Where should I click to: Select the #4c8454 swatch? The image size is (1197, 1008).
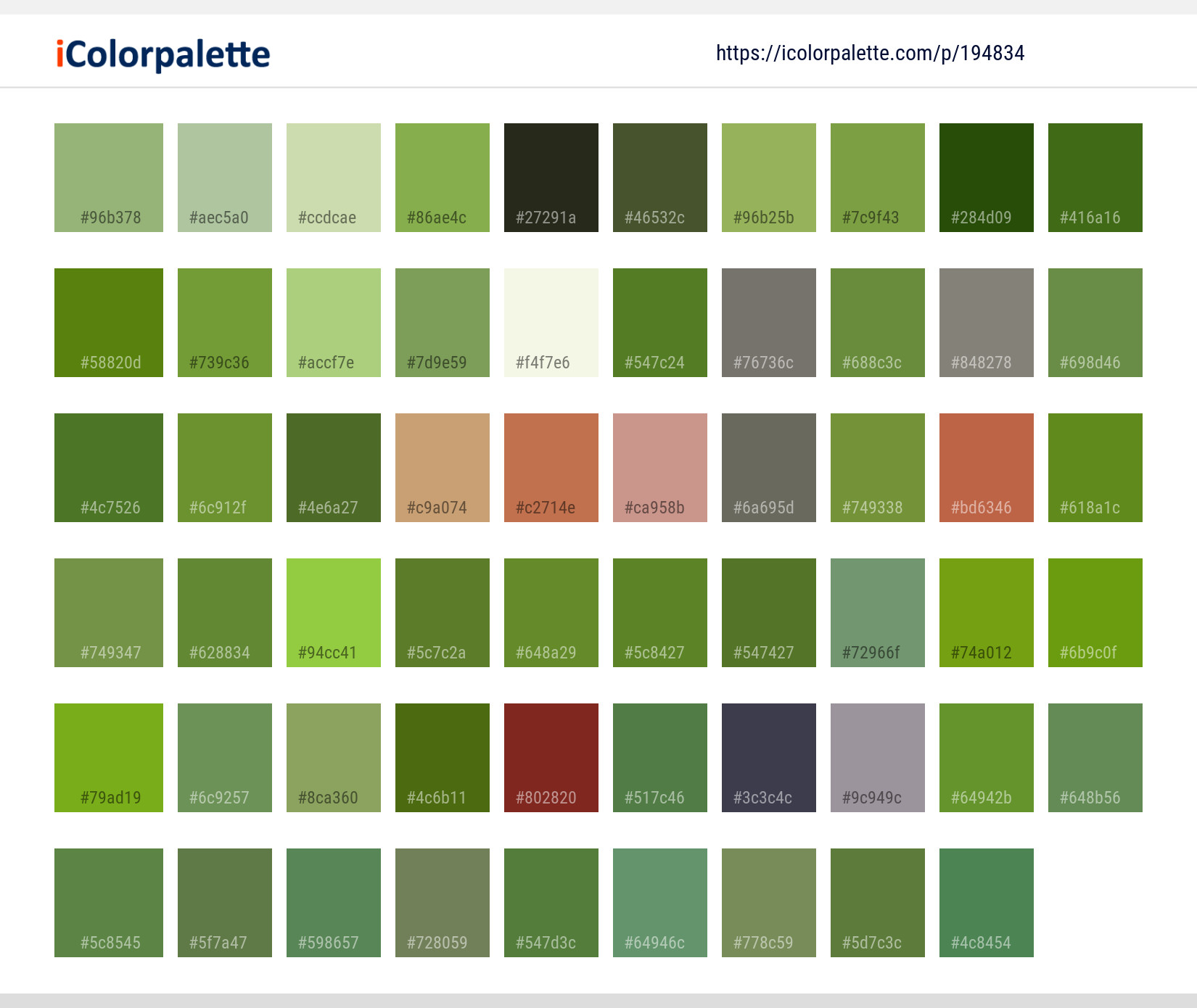click(x=987, y=903)
